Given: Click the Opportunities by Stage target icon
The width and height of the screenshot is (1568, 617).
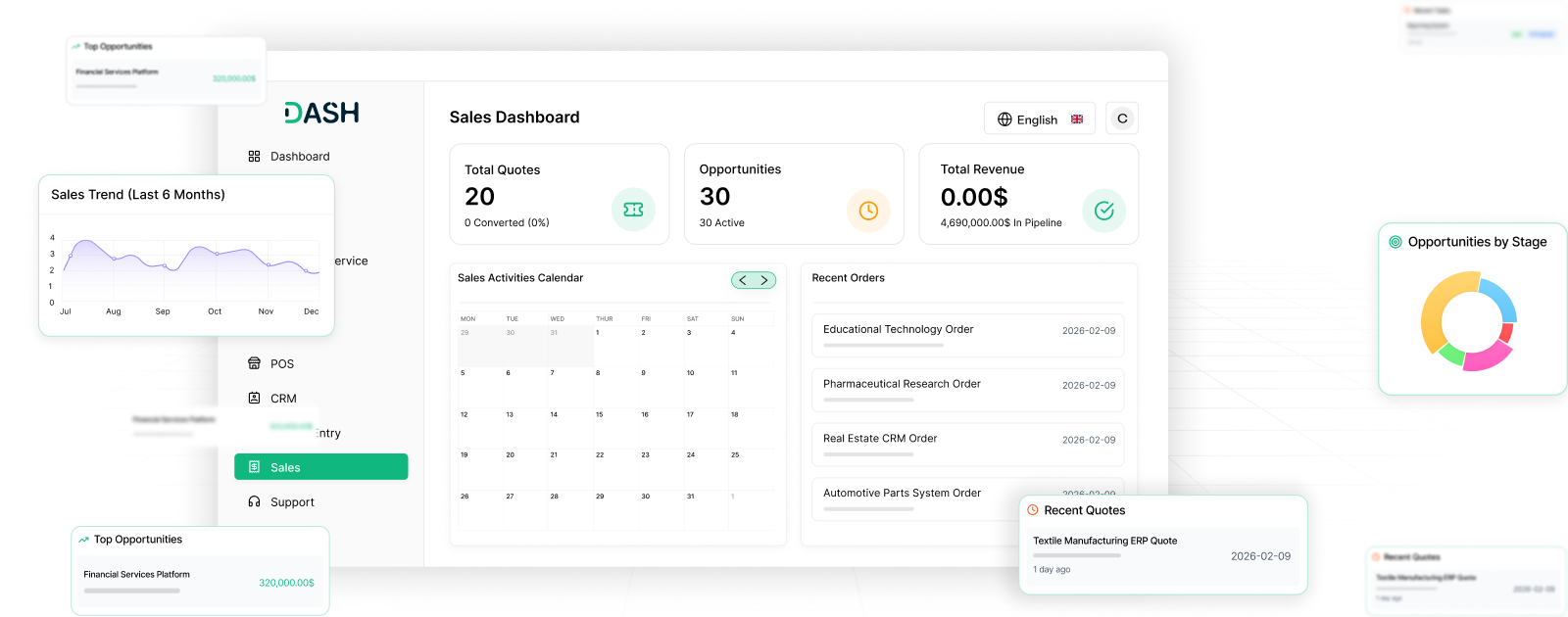Looking at the screenshot, I should [1396, 242].
